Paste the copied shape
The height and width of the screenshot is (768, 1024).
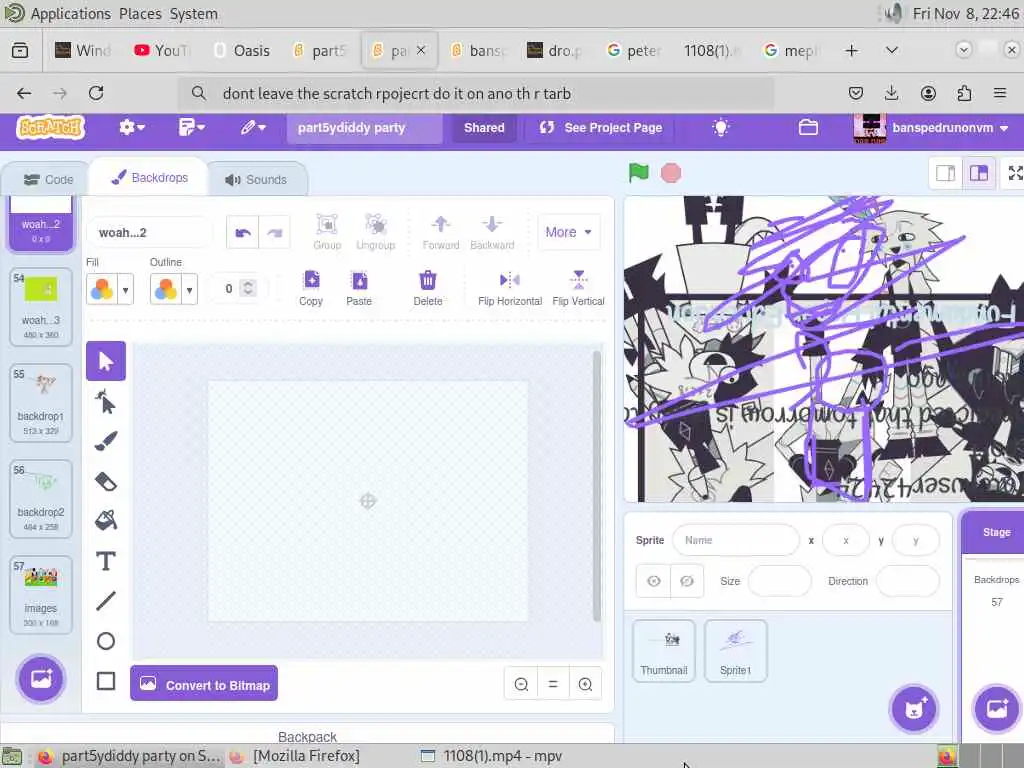(x=359, y=288)
